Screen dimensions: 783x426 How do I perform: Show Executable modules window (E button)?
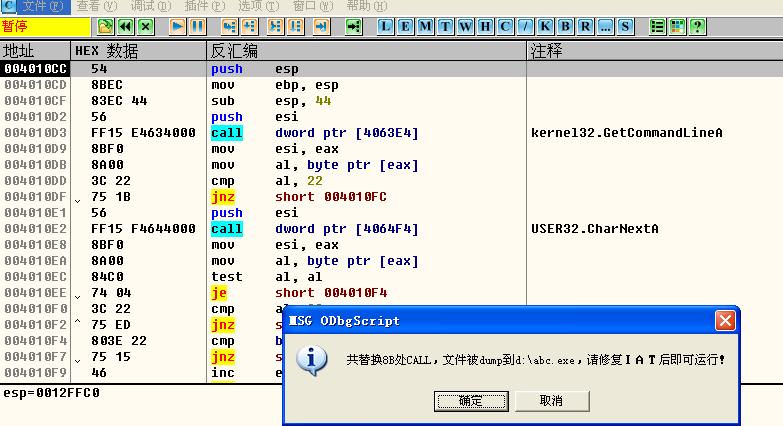[406, 26]
